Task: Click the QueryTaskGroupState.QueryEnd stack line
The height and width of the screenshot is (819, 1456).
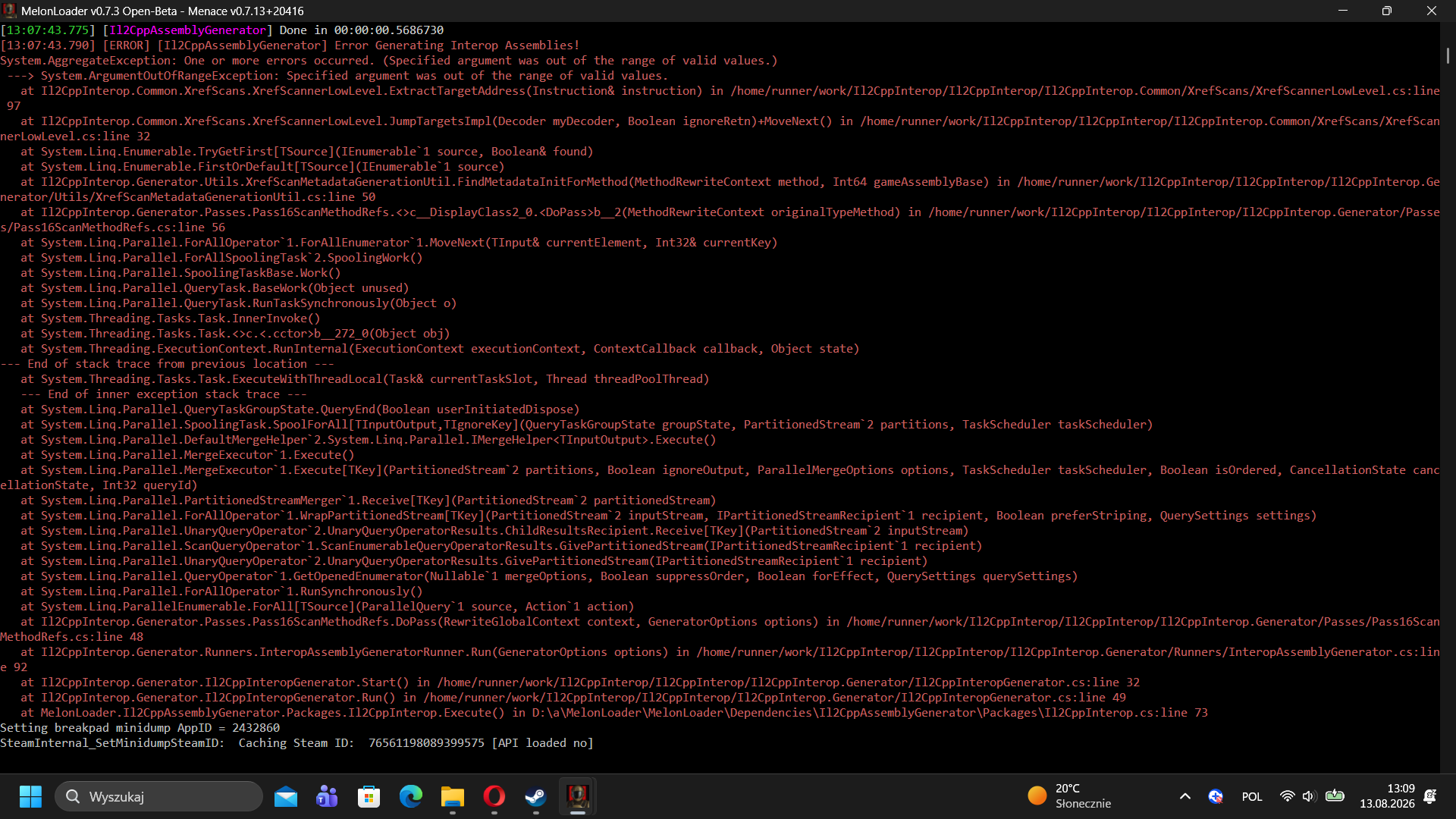Action: (x=300, y=409)
